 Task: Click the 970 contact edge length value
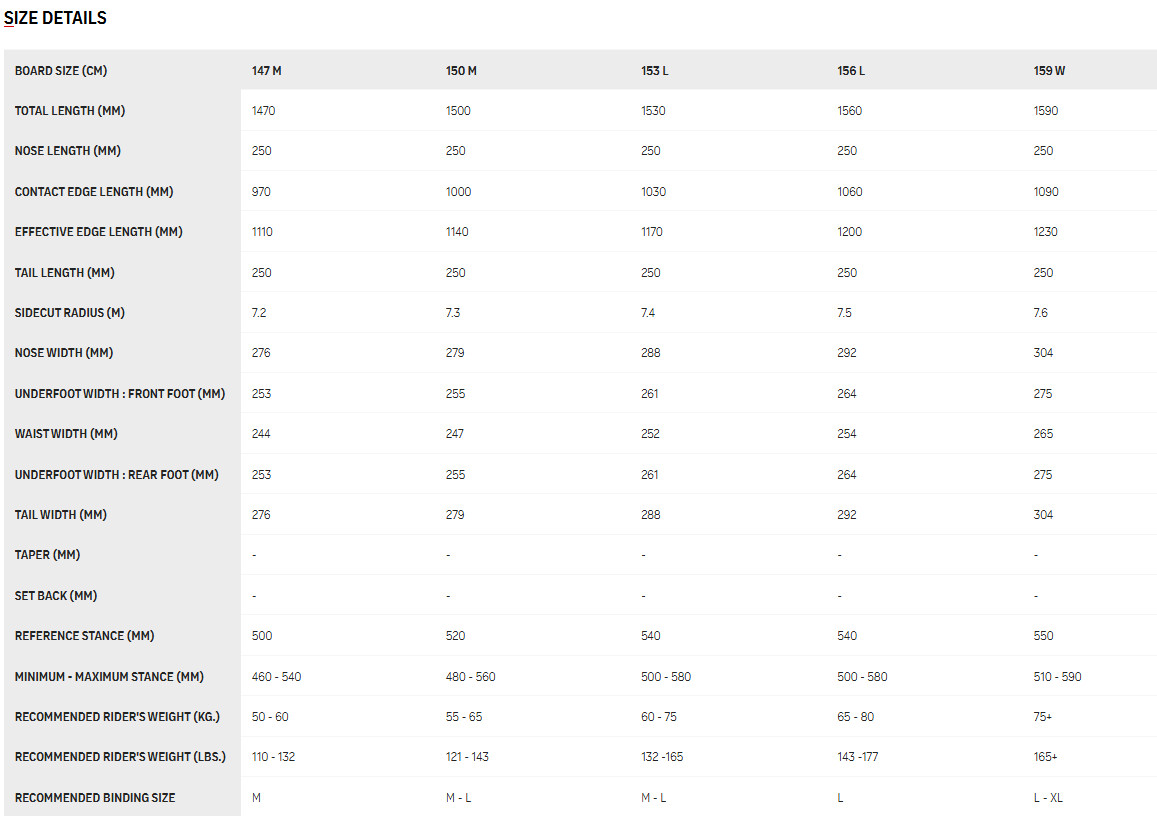pos(262,192)
